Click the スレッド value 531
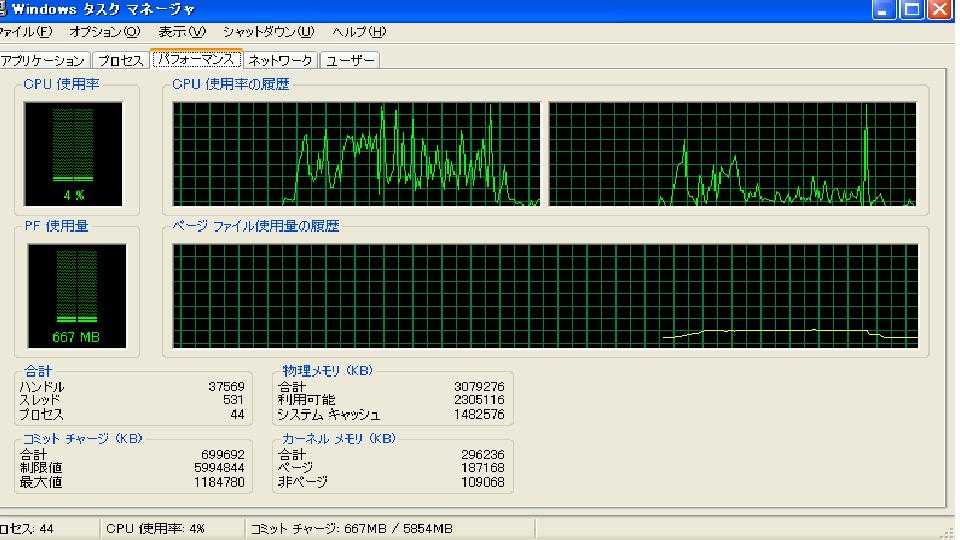 tap(233, 400)
